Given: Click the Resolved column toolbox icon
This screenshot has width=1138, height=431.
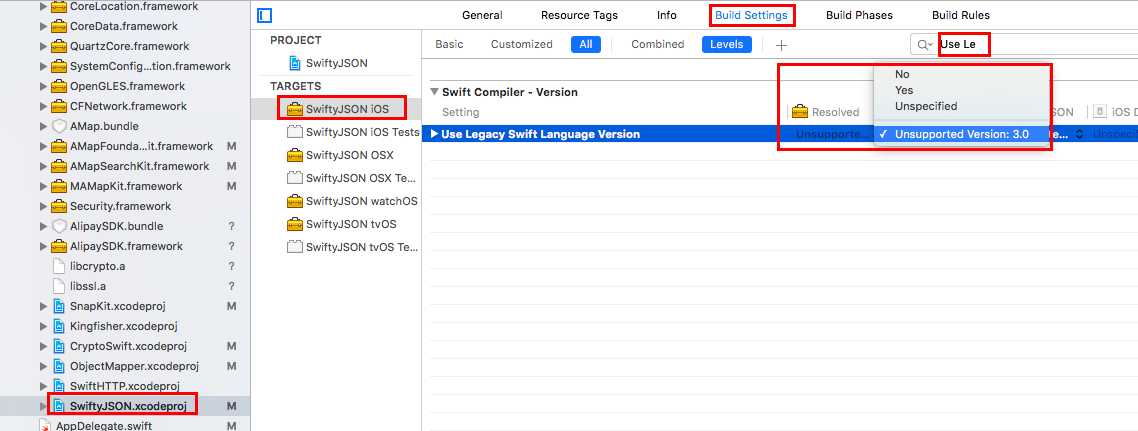Looking at the screenshot, I should click(x=800, y=112).
